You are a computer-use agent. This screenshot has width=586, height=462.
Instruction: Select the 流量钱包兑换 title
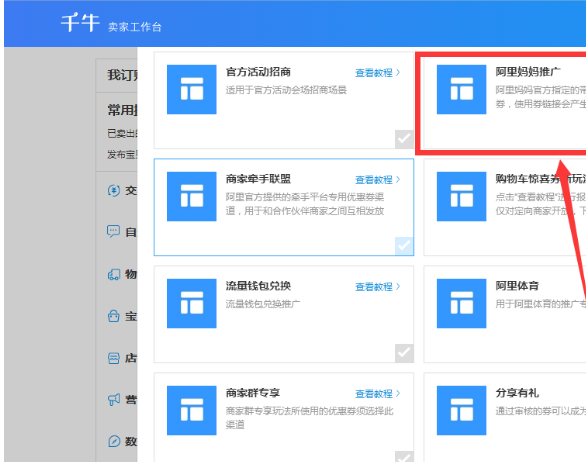pyautogui.click(x=258, y=286)
